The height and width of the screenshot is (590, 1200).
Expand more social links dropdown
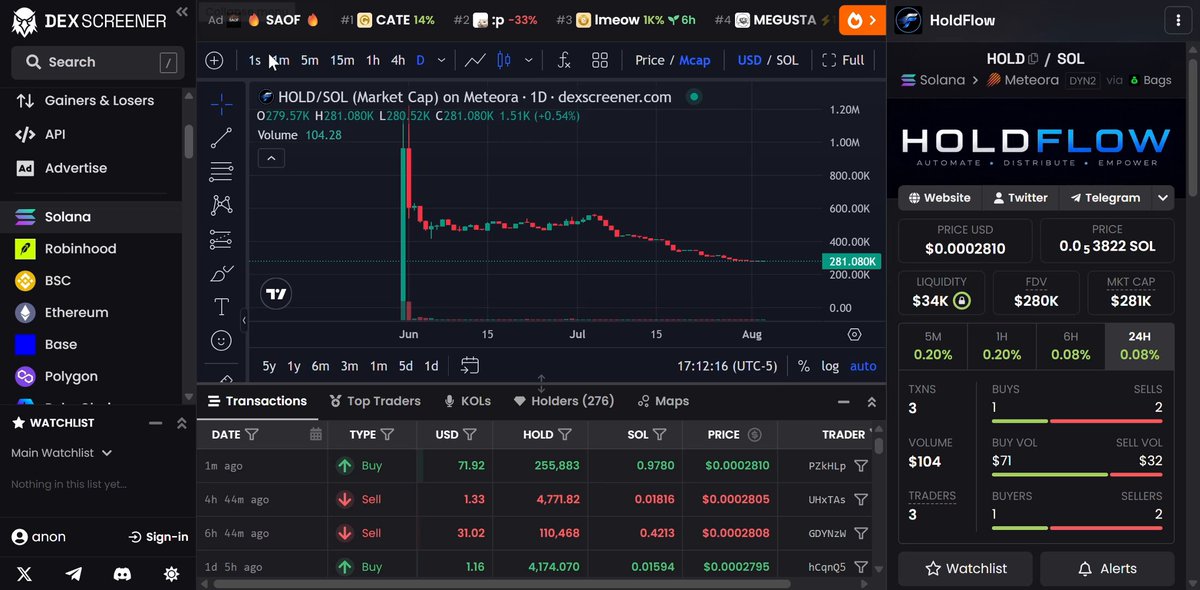click(1162, 198)
